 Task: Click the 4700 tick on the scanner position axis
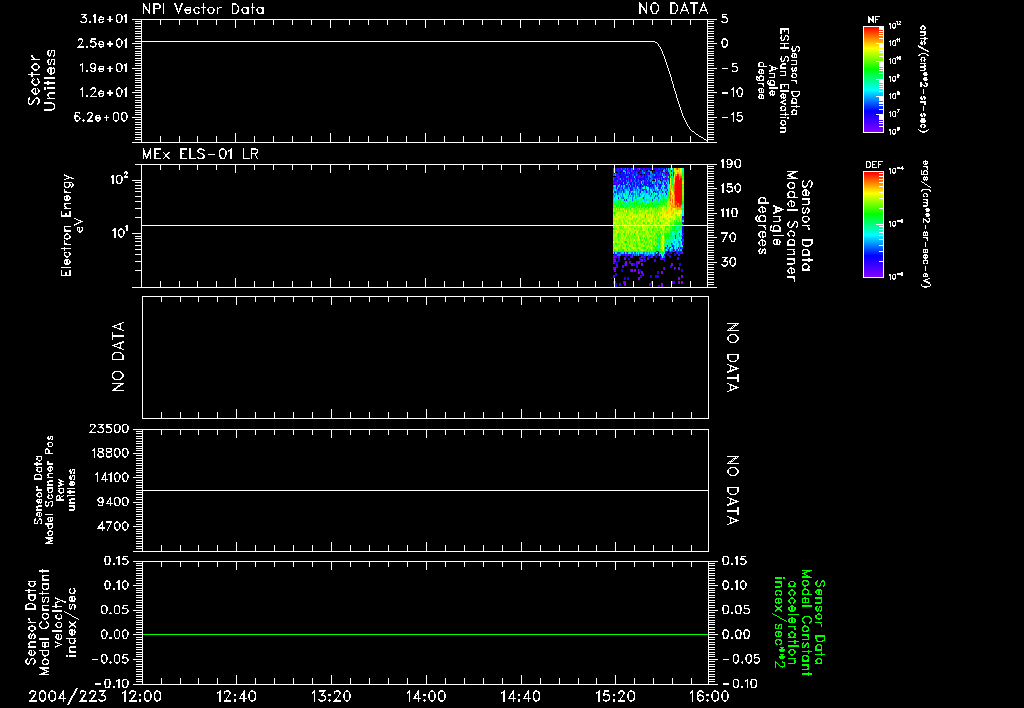(x=114, y=526)
